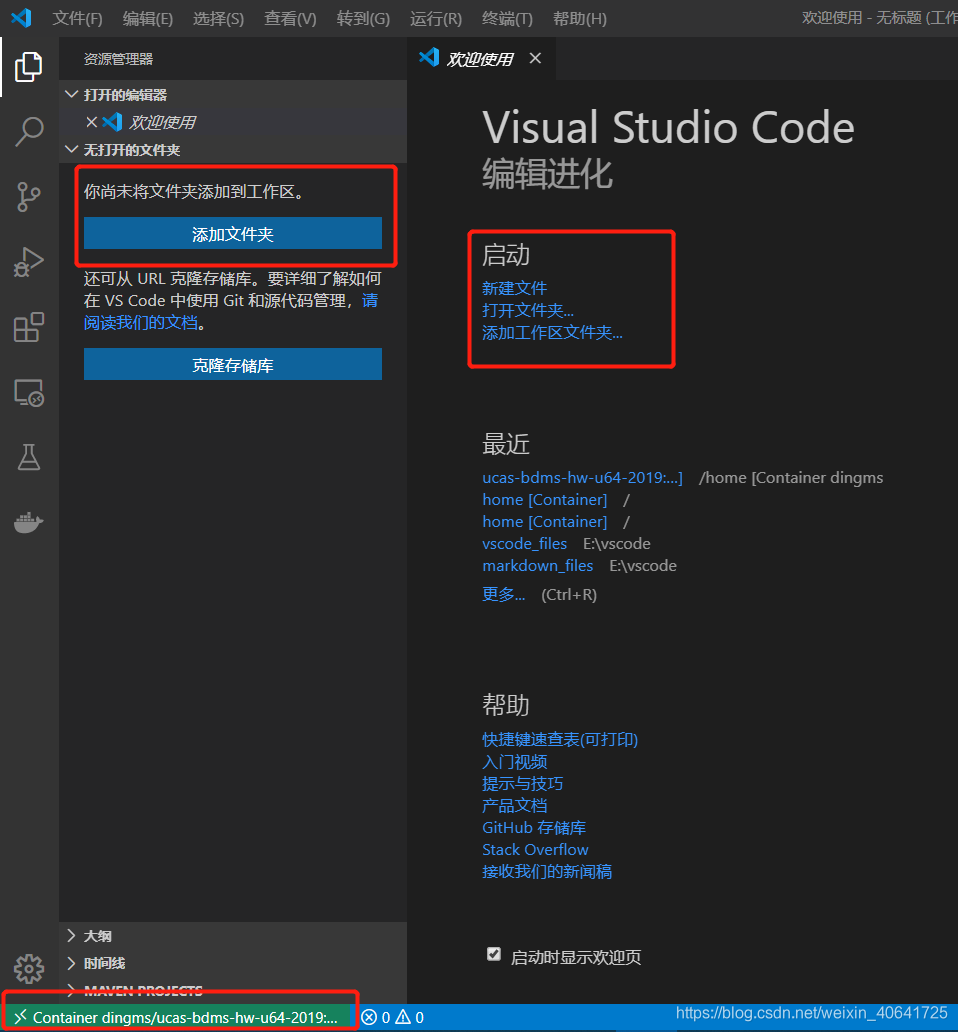This screenshot has height=1032, width=958.
Task: Open recent markdown_files folder
Action: 538,566
